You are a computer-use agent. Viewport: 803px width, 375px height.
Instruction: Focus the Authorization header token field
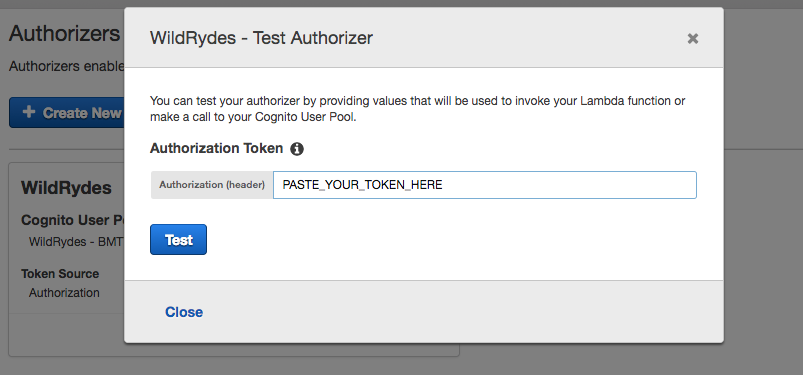tap(484, 185)
